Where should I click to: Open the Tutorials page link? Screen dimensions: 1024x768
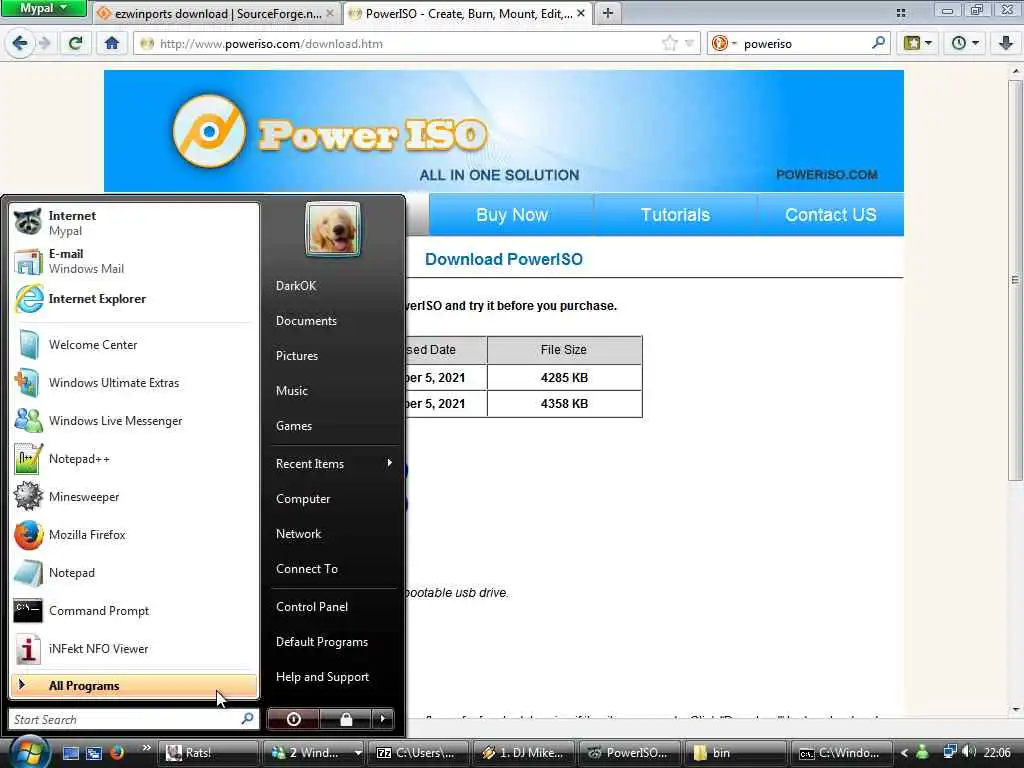click(x=675, y=215)
